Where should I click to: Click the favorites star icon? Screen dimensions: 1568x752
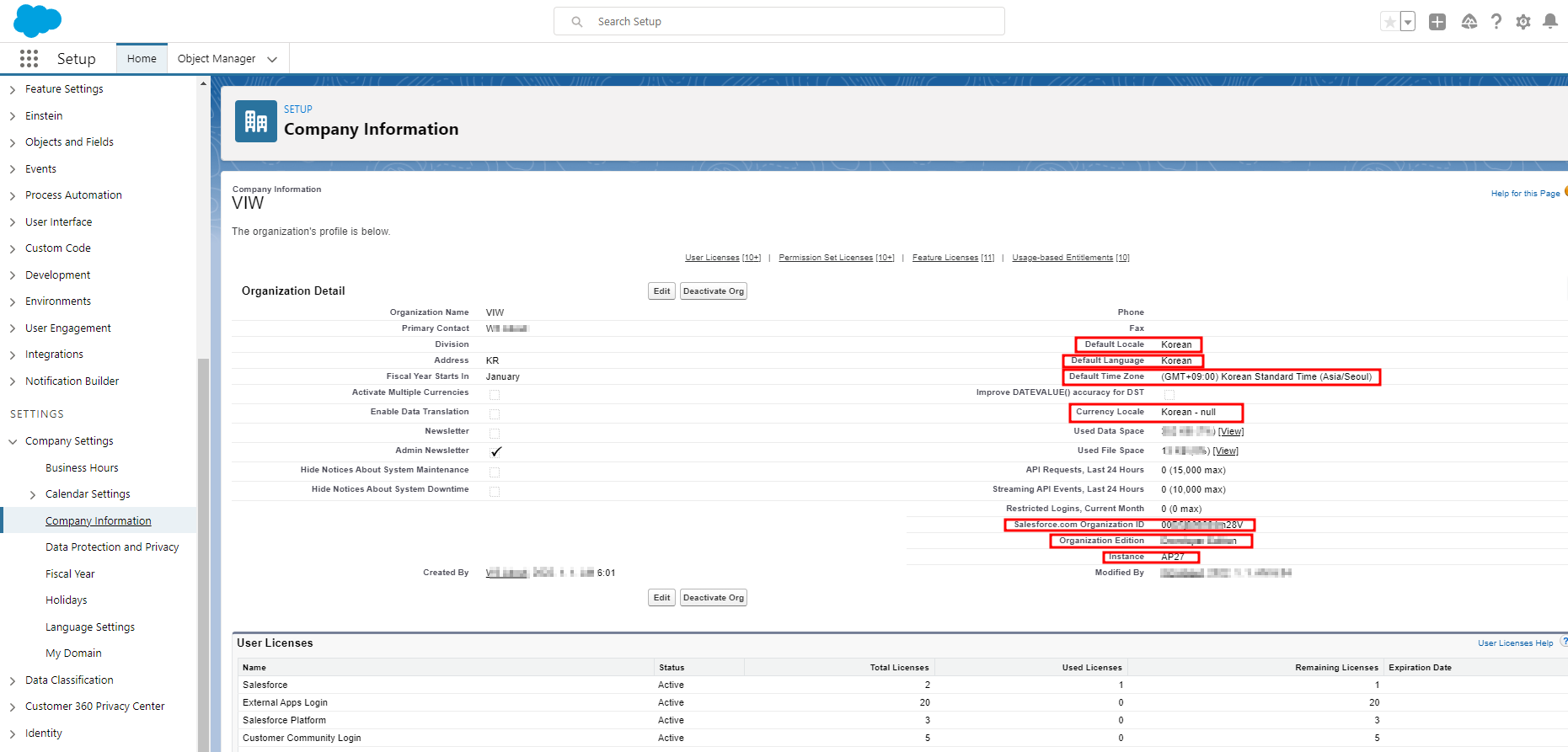(1390, 22)
